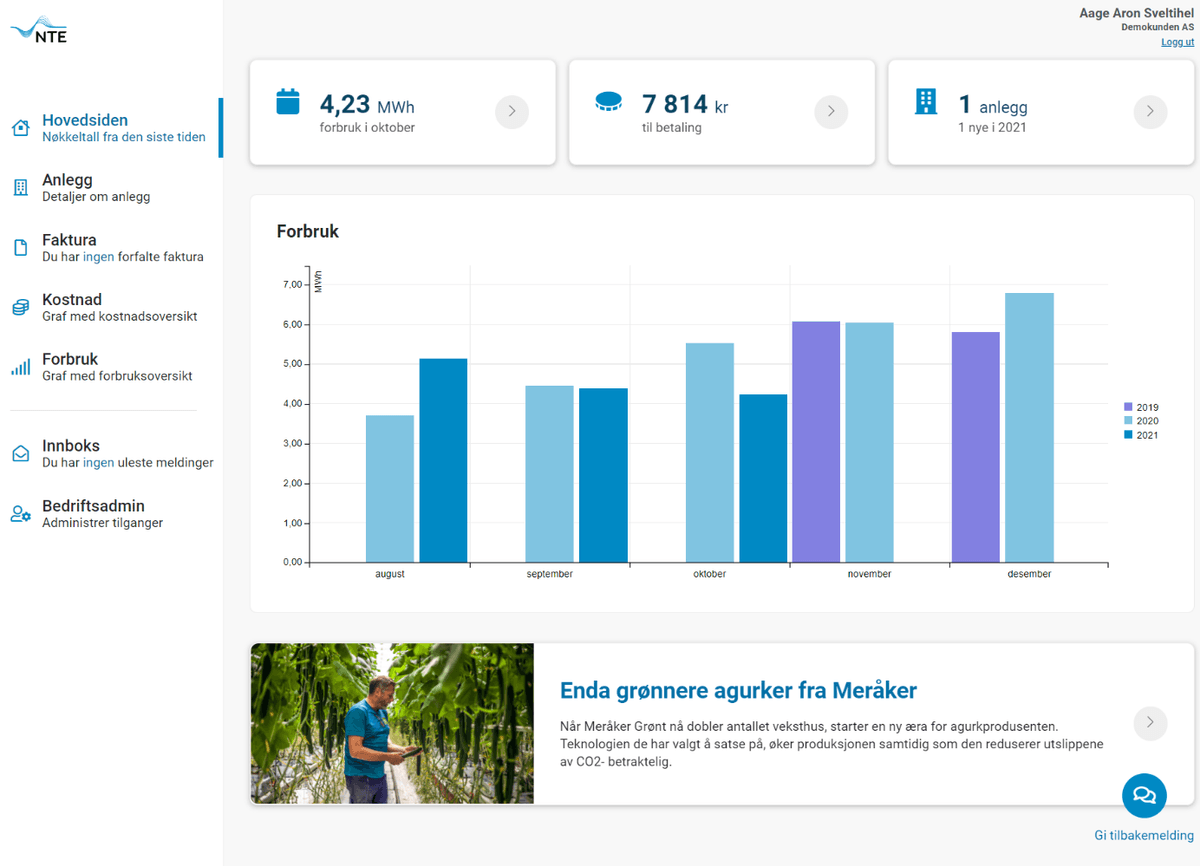This screenshot has width=1200, height=866.
Task: Click the Gi tilbakemelding link
Action: point(1144,836)
